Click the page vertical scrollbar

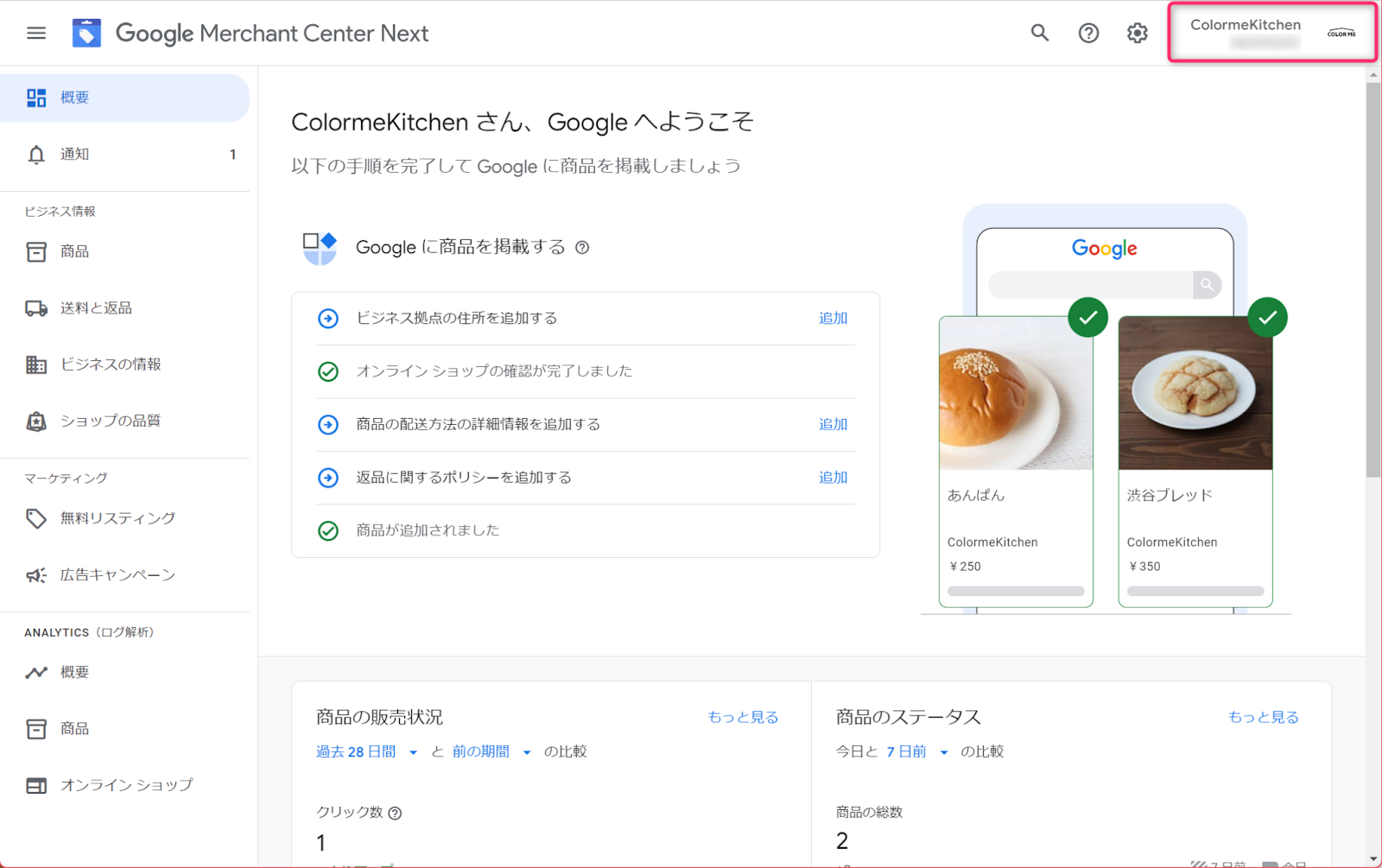tap(1372, 276)
